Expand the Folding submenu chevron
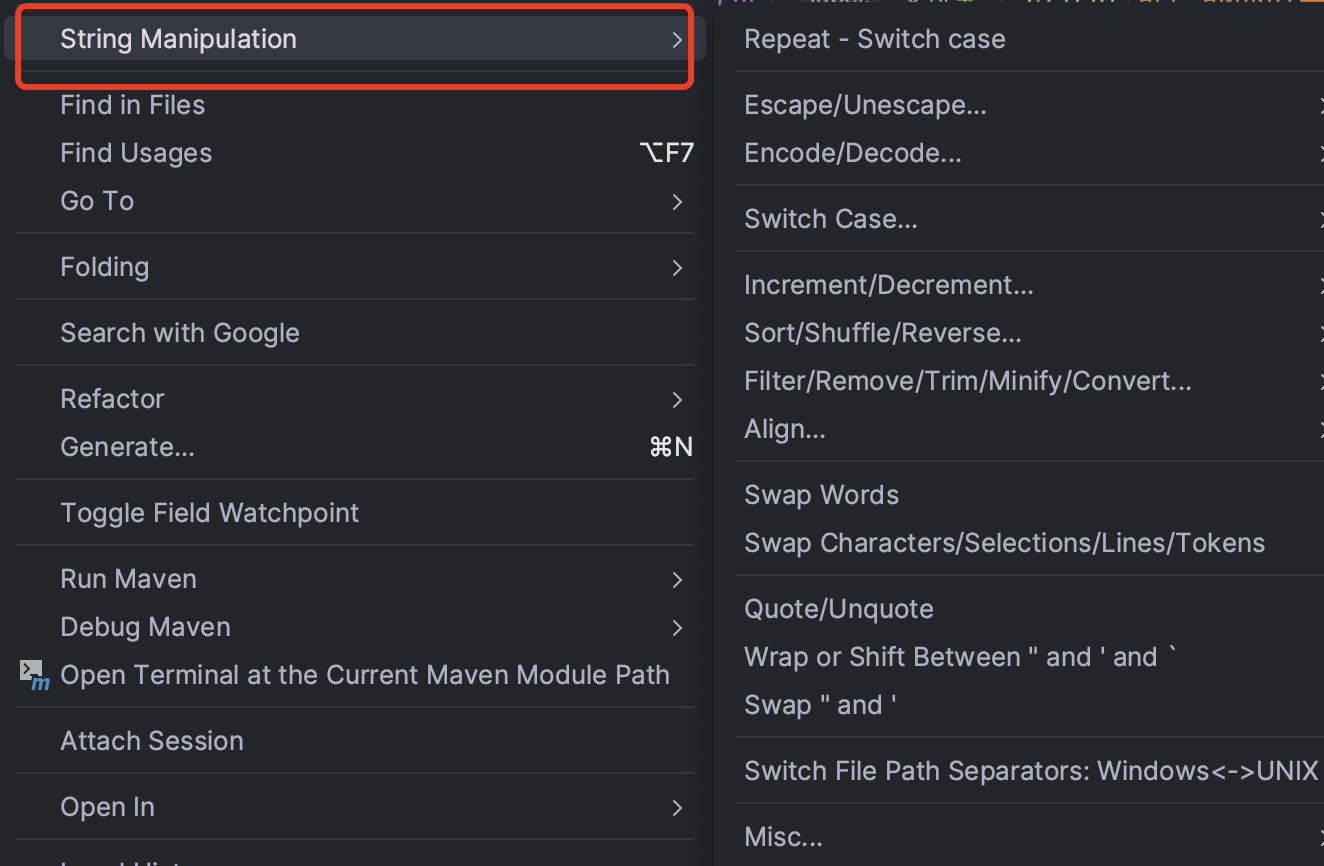 pyautogui.click(x=677, y=268)
